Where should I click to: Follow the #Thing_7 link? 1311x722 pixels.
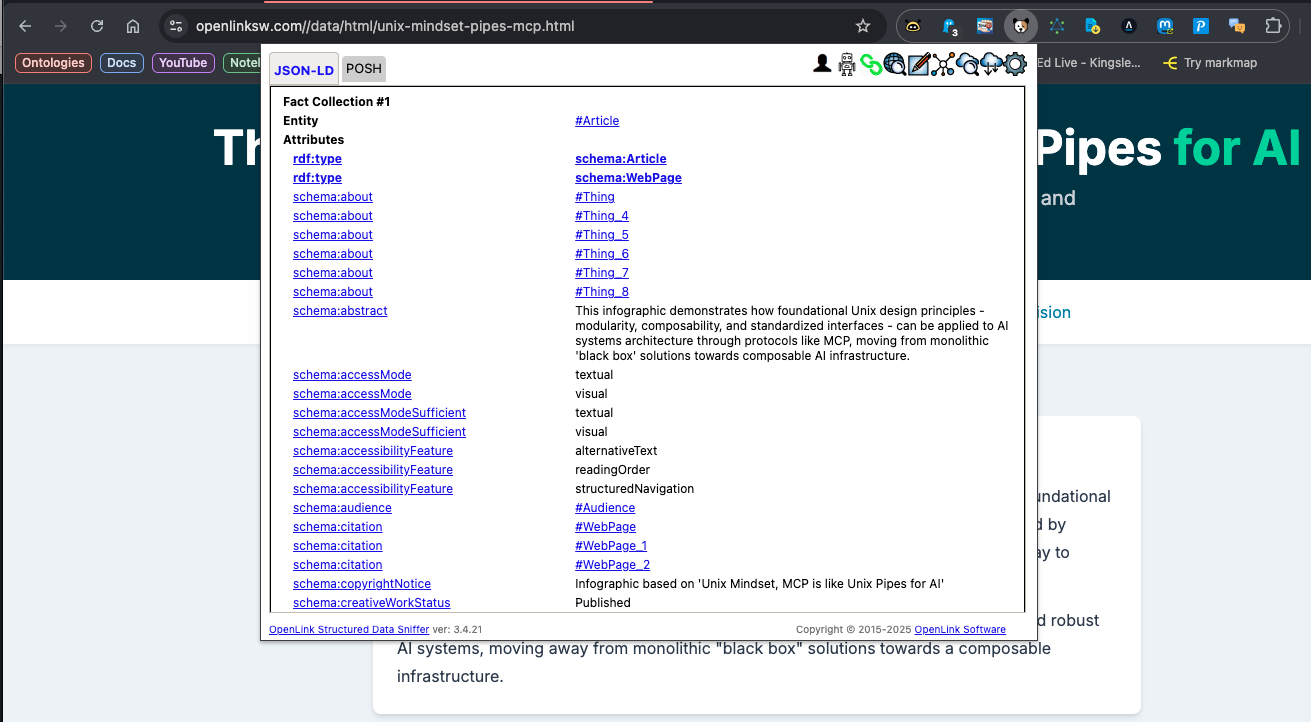[602, 273]
